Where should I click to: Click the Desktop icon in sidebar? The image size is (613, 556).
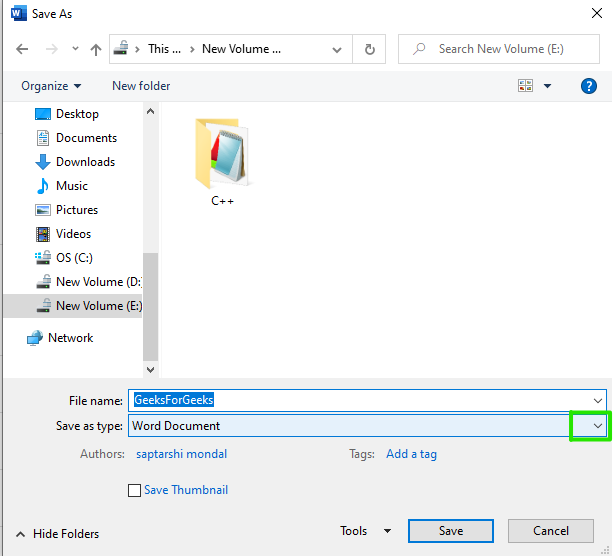43,114
